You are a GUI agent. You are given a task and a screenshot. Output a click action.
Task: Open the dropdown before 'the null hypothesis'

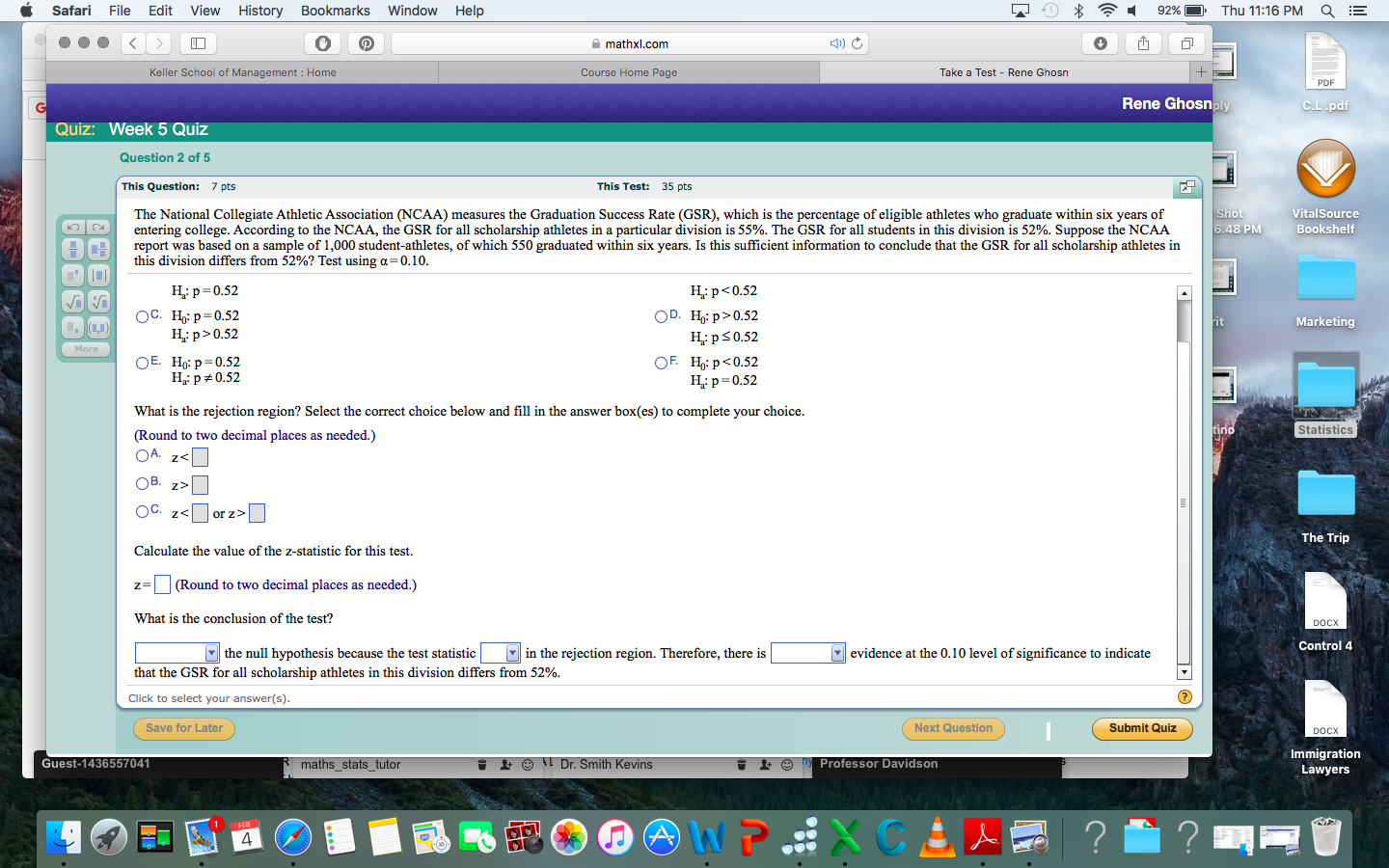177,653
